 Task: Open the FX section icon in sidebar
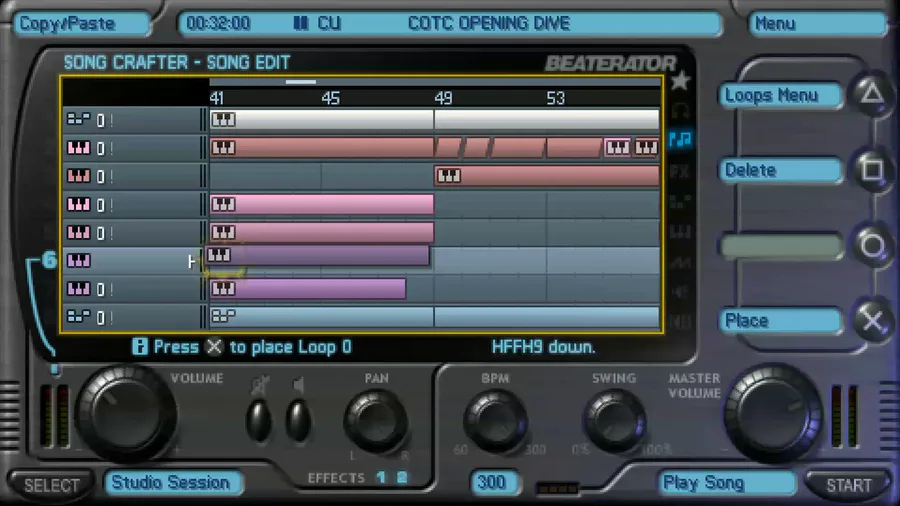coord(680,171)
